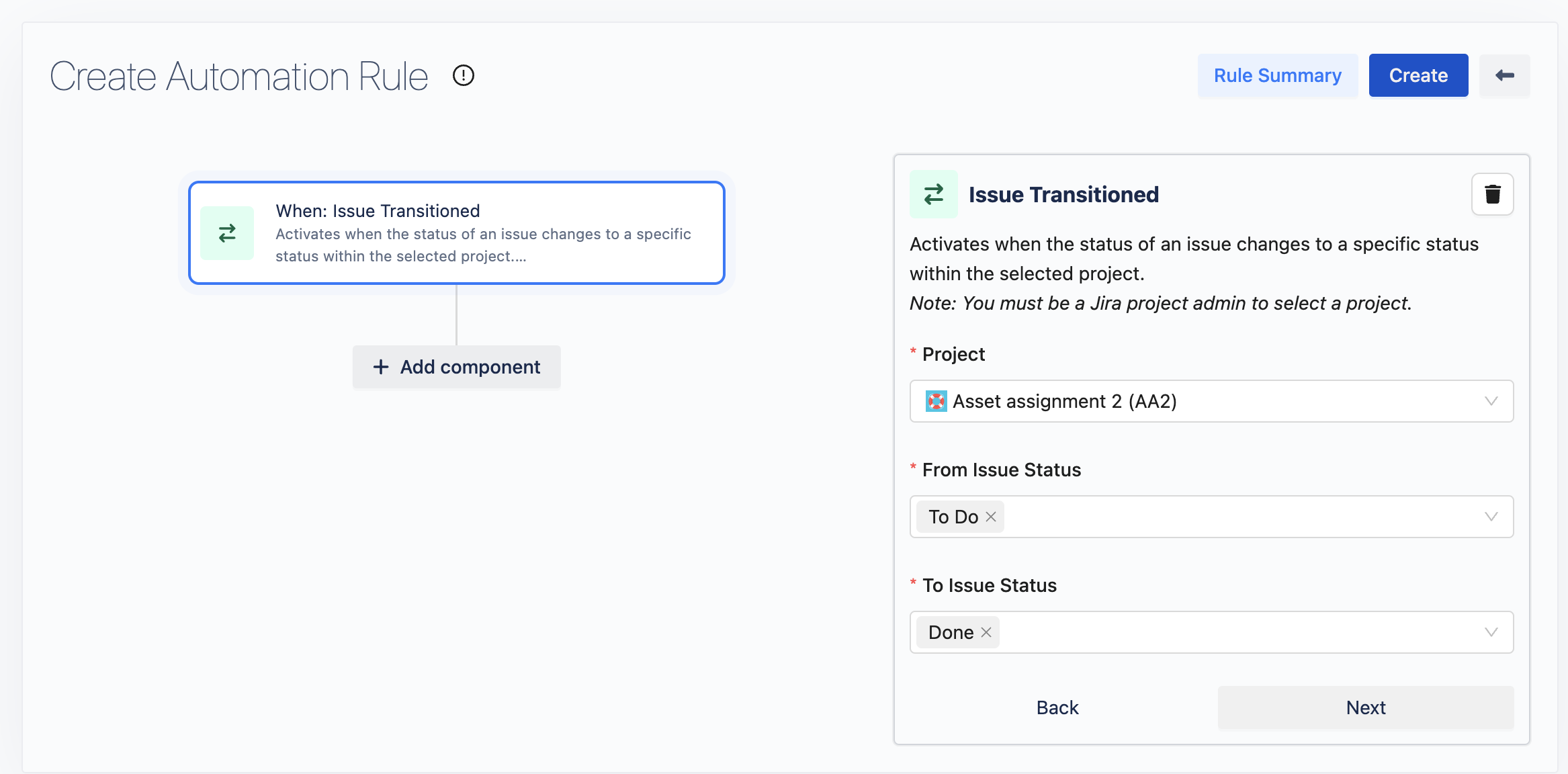The height and width of the screenshot is (774, 1568).
Task: Click the Add component button
Action: (x=457, y=367)
